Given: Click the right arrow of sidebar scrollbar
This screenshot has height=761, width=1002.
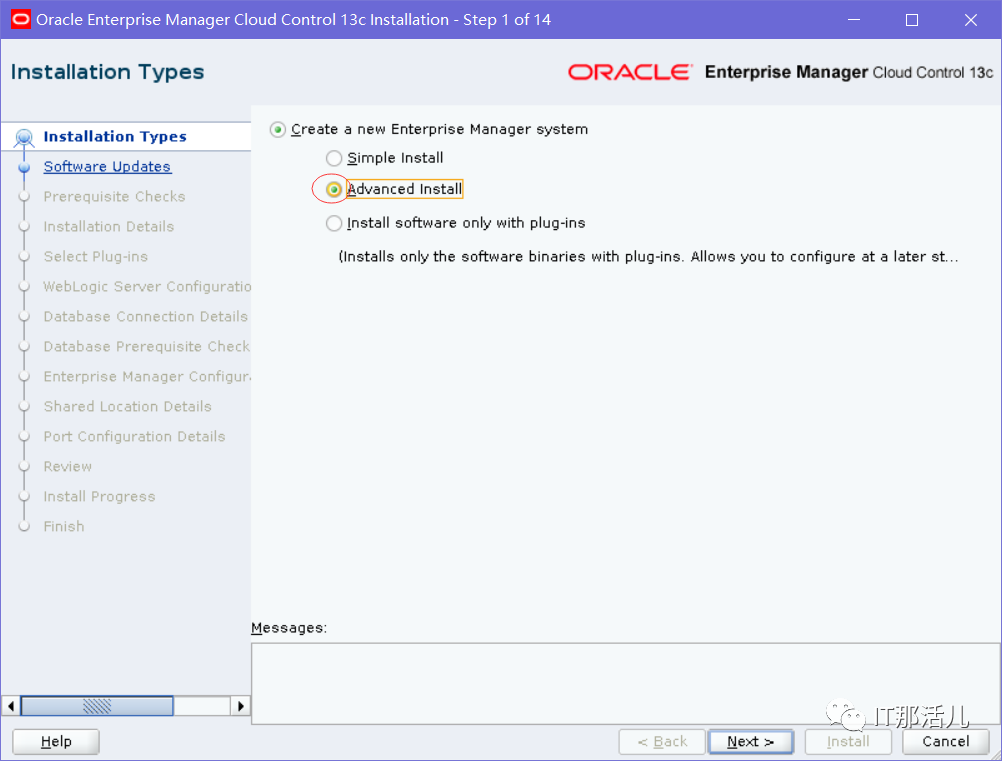Looking at the screenshot, I should (x=240, y=706).
